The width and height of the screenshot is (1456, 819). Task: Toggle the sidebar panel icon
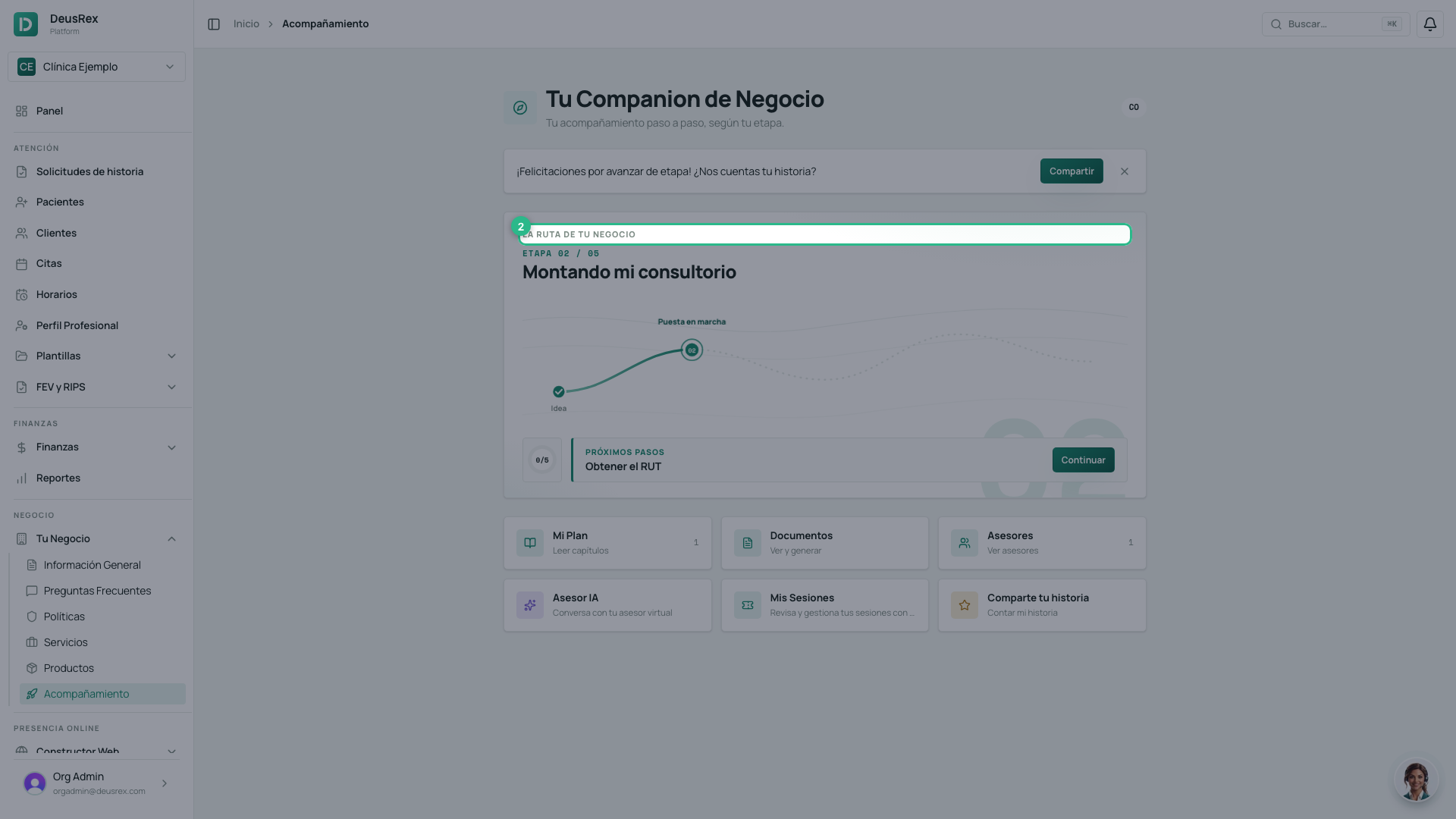214,24
